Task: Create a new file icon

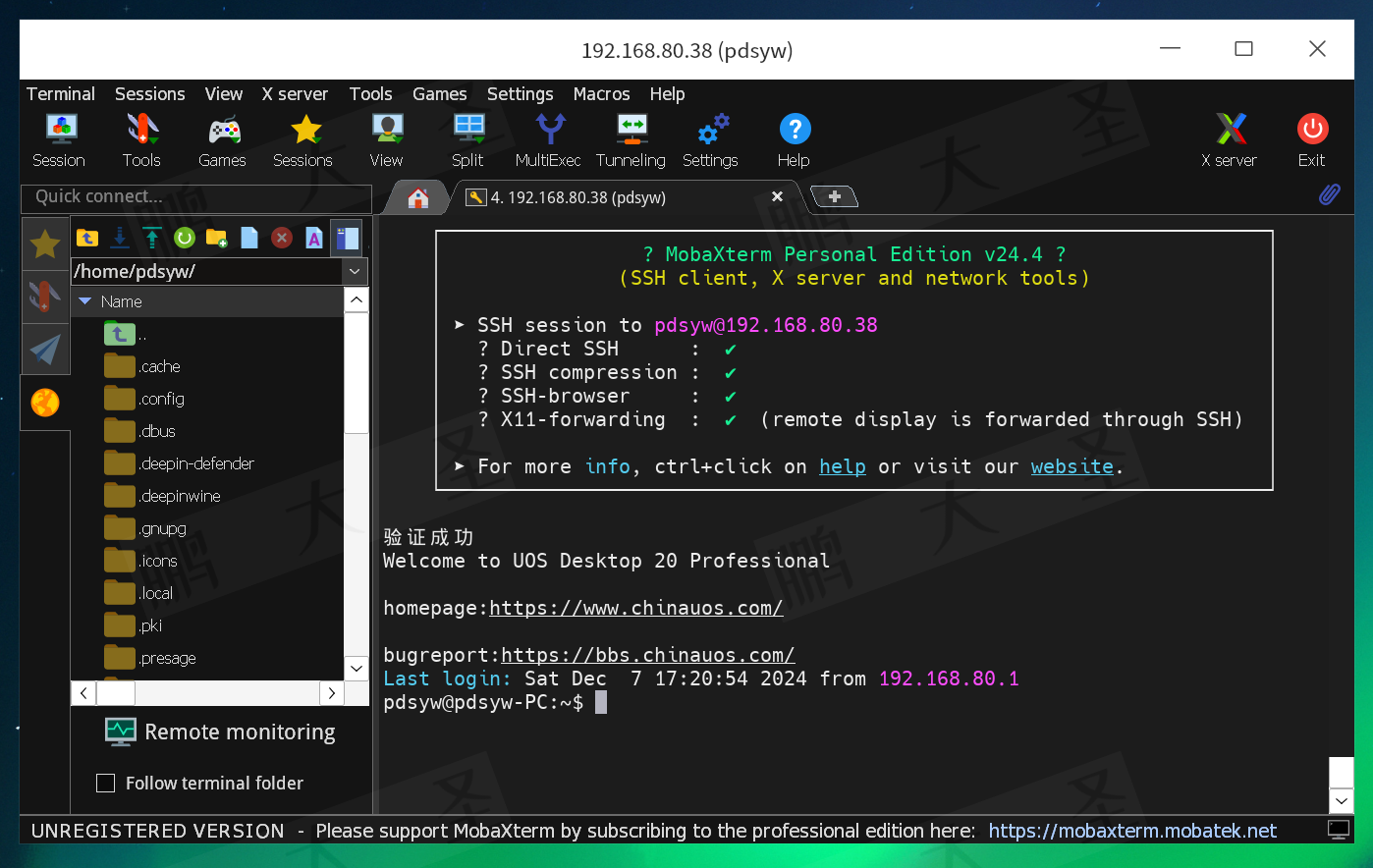Action: pyautogui.click(x=249, y=238)
